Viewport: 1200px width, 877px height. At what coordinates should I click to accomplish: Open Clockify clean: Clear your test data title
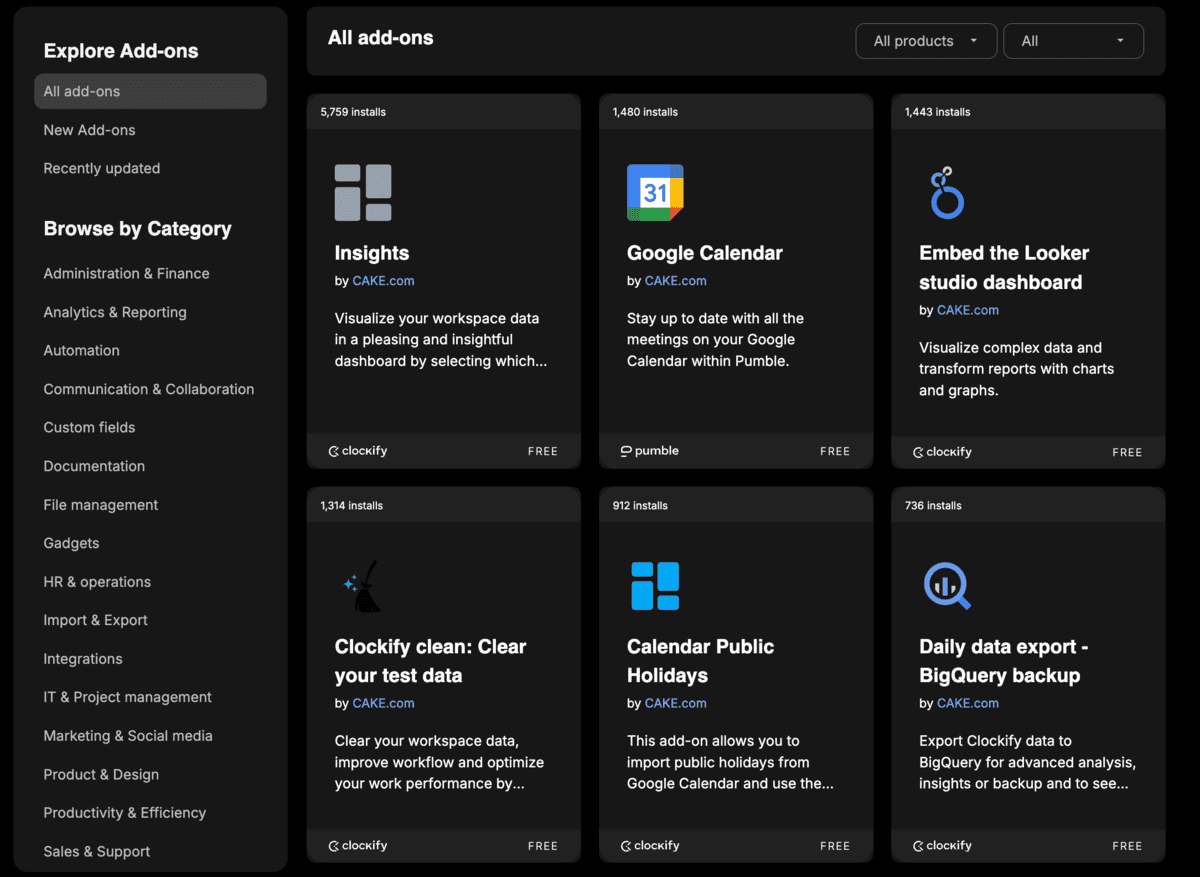[x=430, y=661]
